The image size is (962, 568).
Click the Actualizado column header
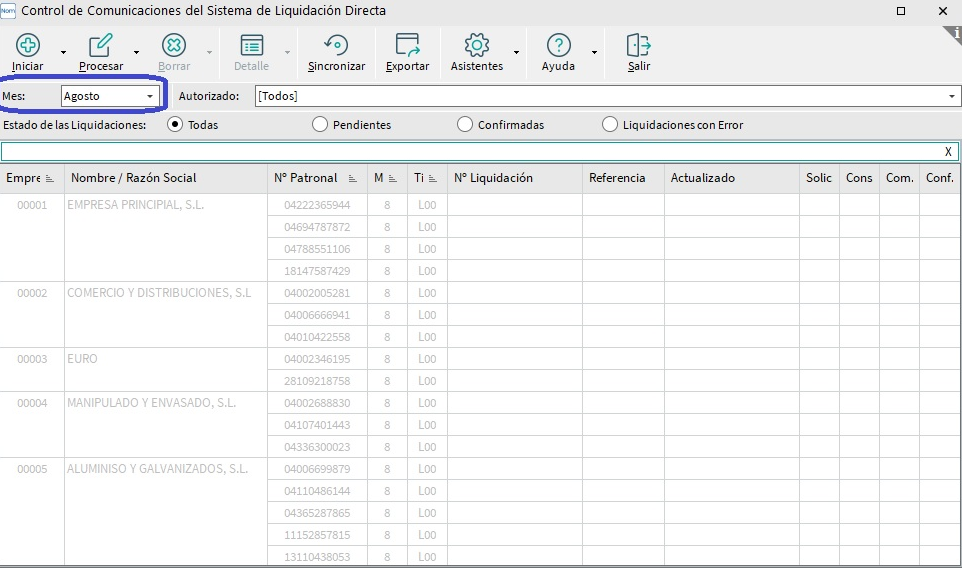tap(732, 178)
